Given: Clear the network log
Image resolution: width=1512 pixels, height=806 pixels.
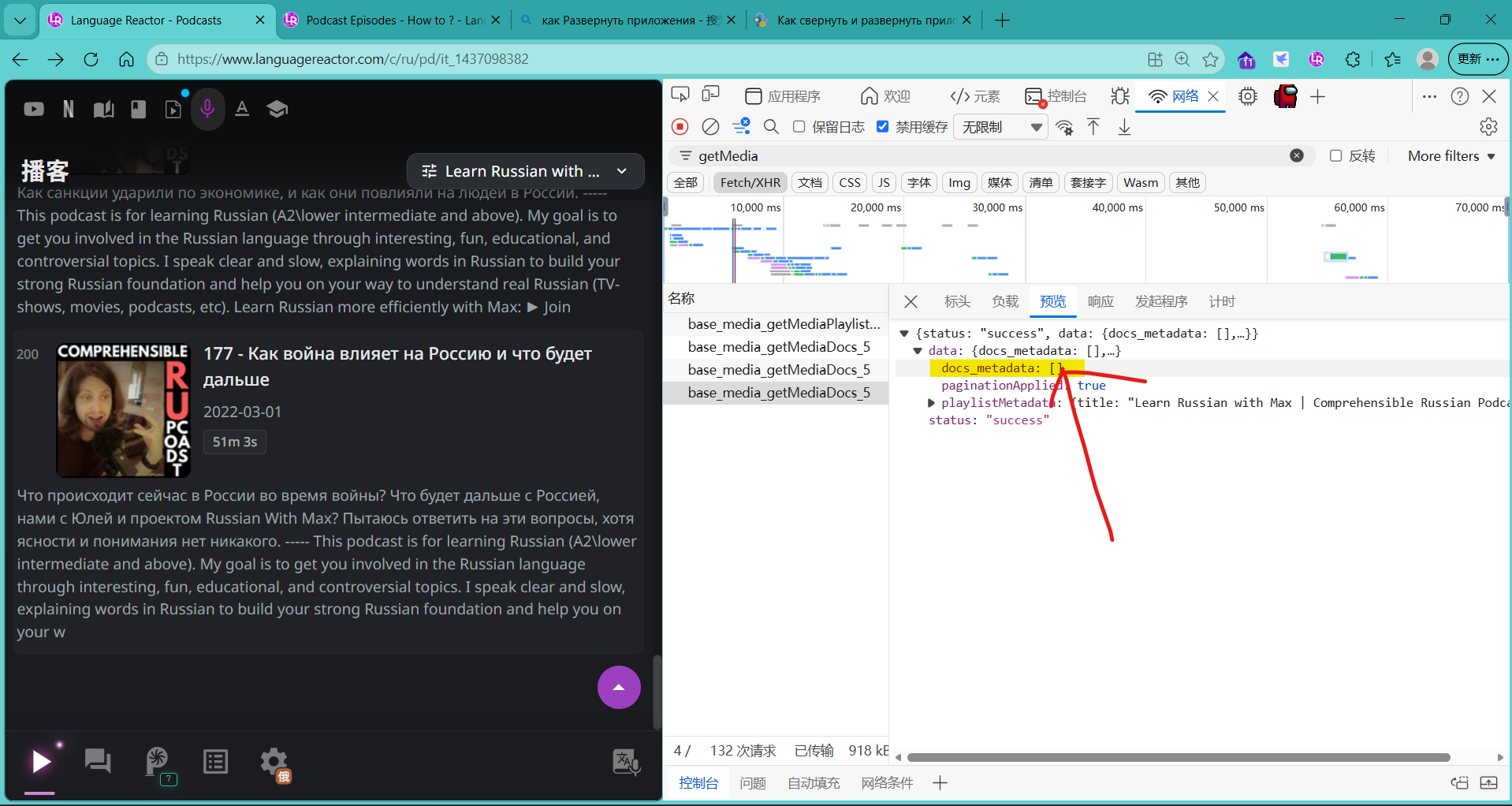Looking at the screenshot, I should 710,127.
